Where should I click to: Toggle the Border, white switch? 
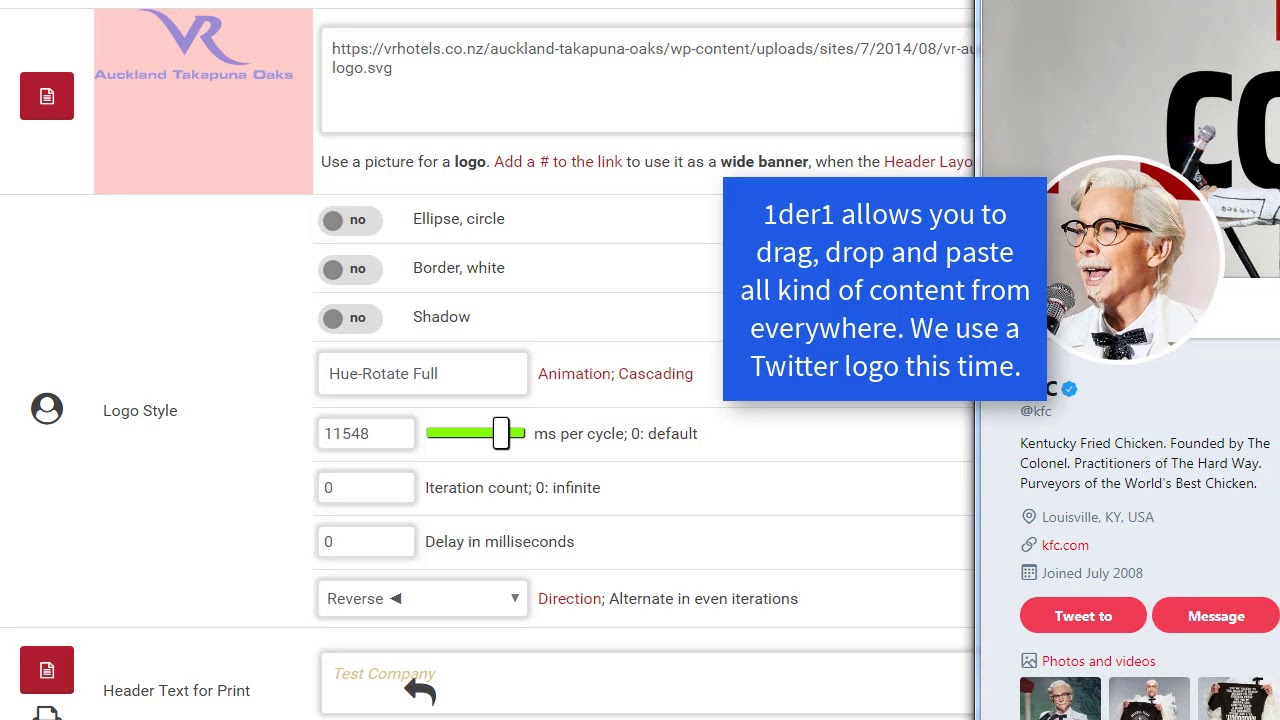tap(350, 269)
